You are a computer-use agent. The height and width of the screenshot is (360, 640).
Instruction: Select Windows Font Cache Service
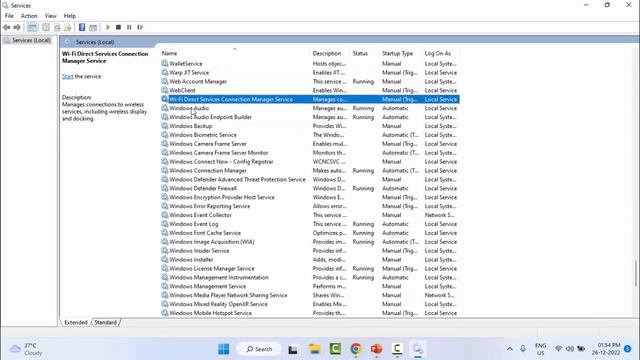pos(310,233)
